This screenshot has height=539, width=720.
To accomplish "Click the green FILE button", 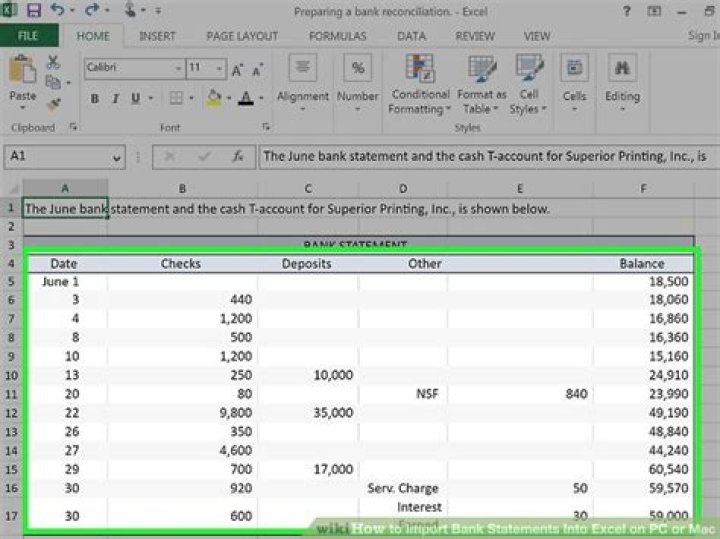I will (x=28, y=36).
